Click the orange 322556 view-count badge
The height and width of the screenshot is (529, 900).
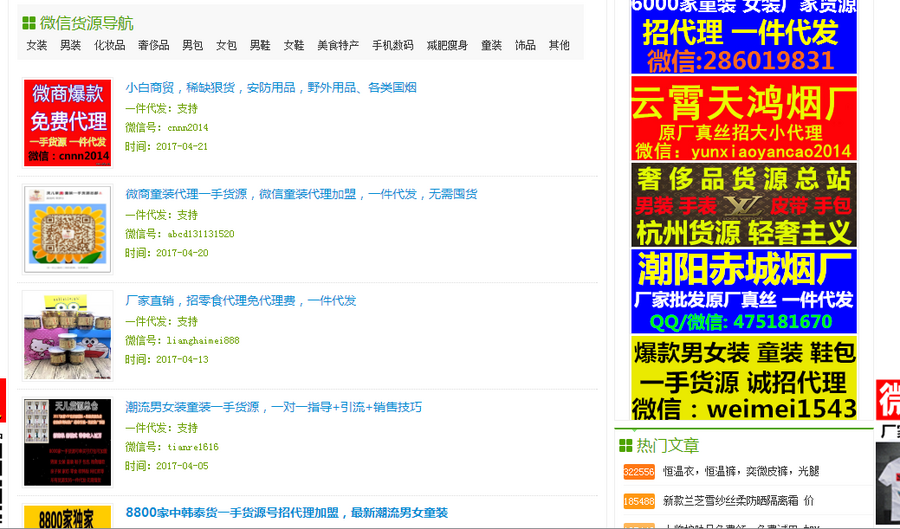point(639,472)
